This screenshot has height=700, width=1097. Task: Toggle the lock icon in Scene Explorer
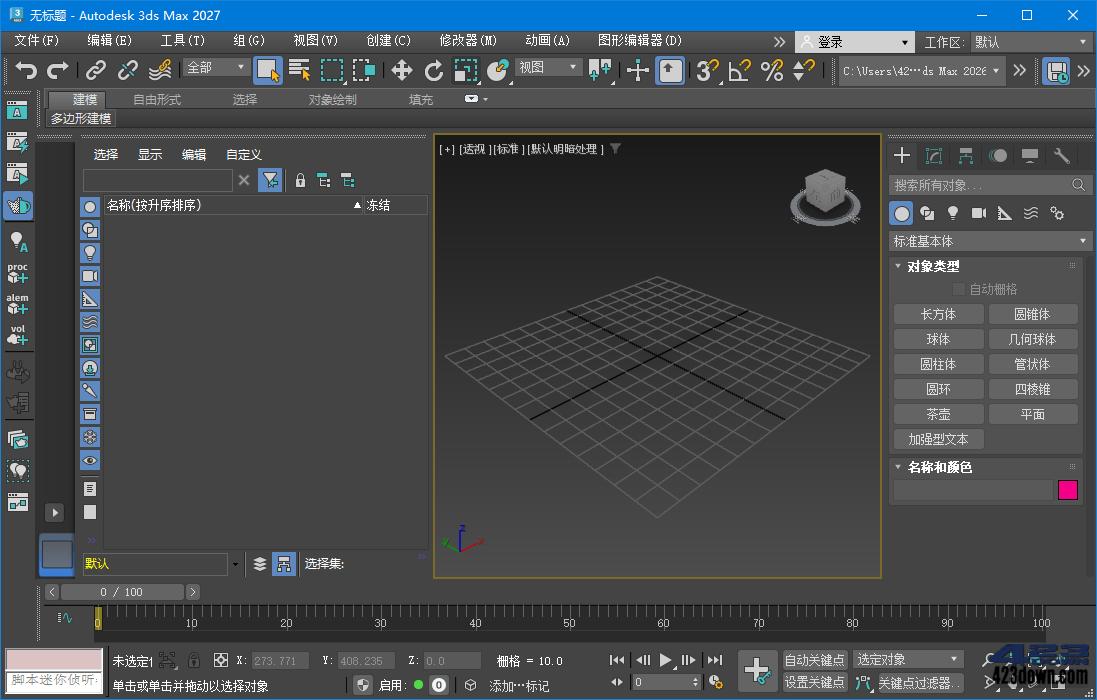pos(300,180)
